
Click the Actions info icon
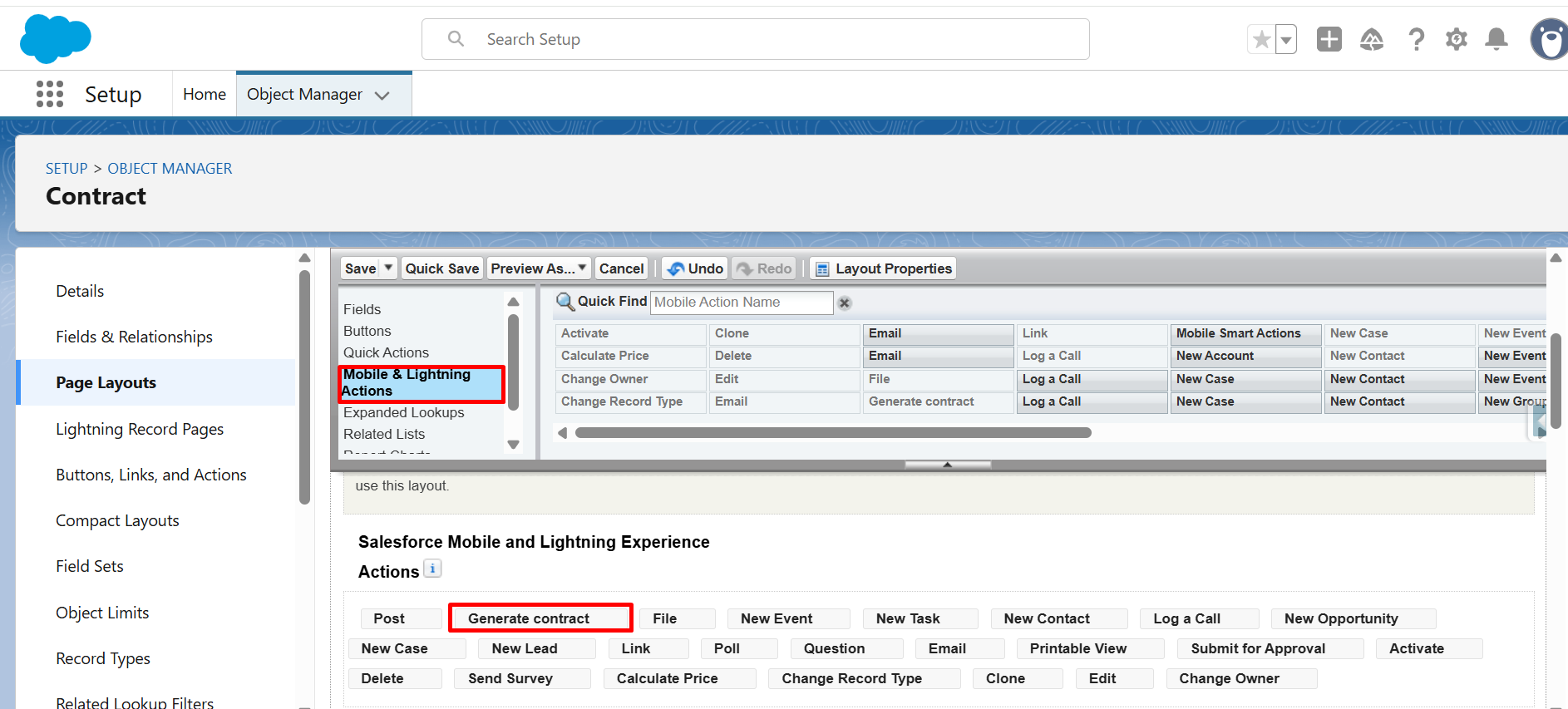432,569
